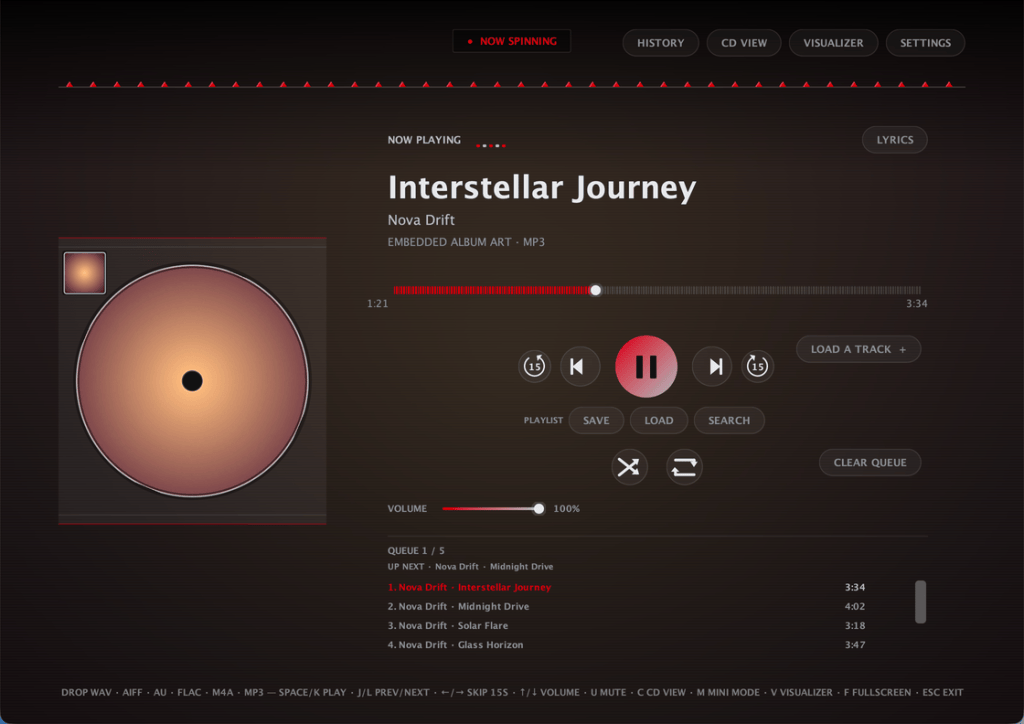Click the 'UP NEXT' line
The image size is (1024, 724).
click(470, 567)
